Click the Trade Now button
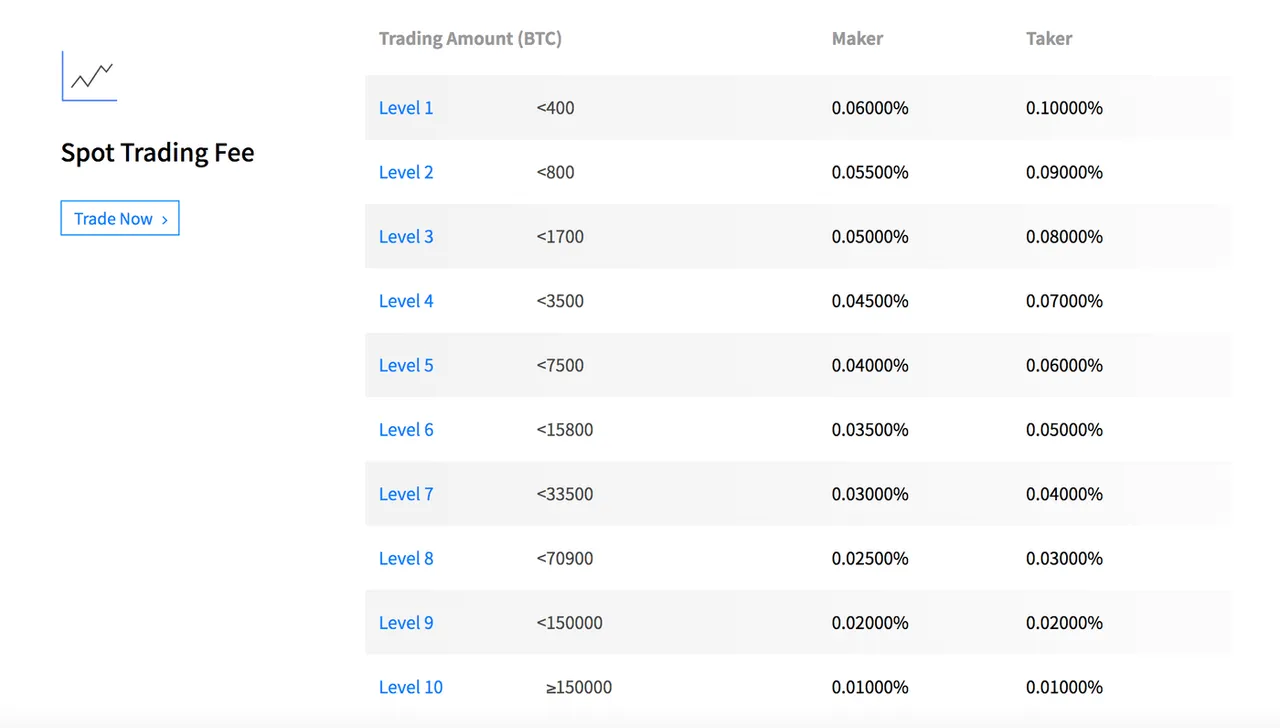Screen dimensions: 1280x728 (x=120, y=219)
